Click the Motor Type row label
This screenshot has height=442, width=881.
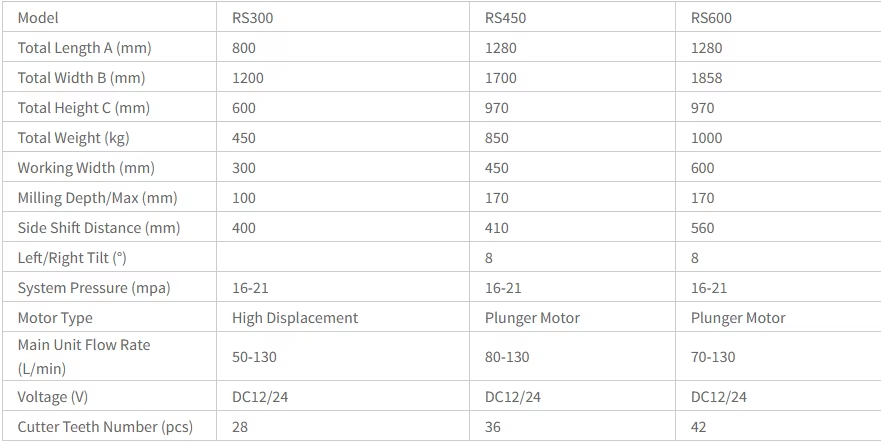click(55, 318)
